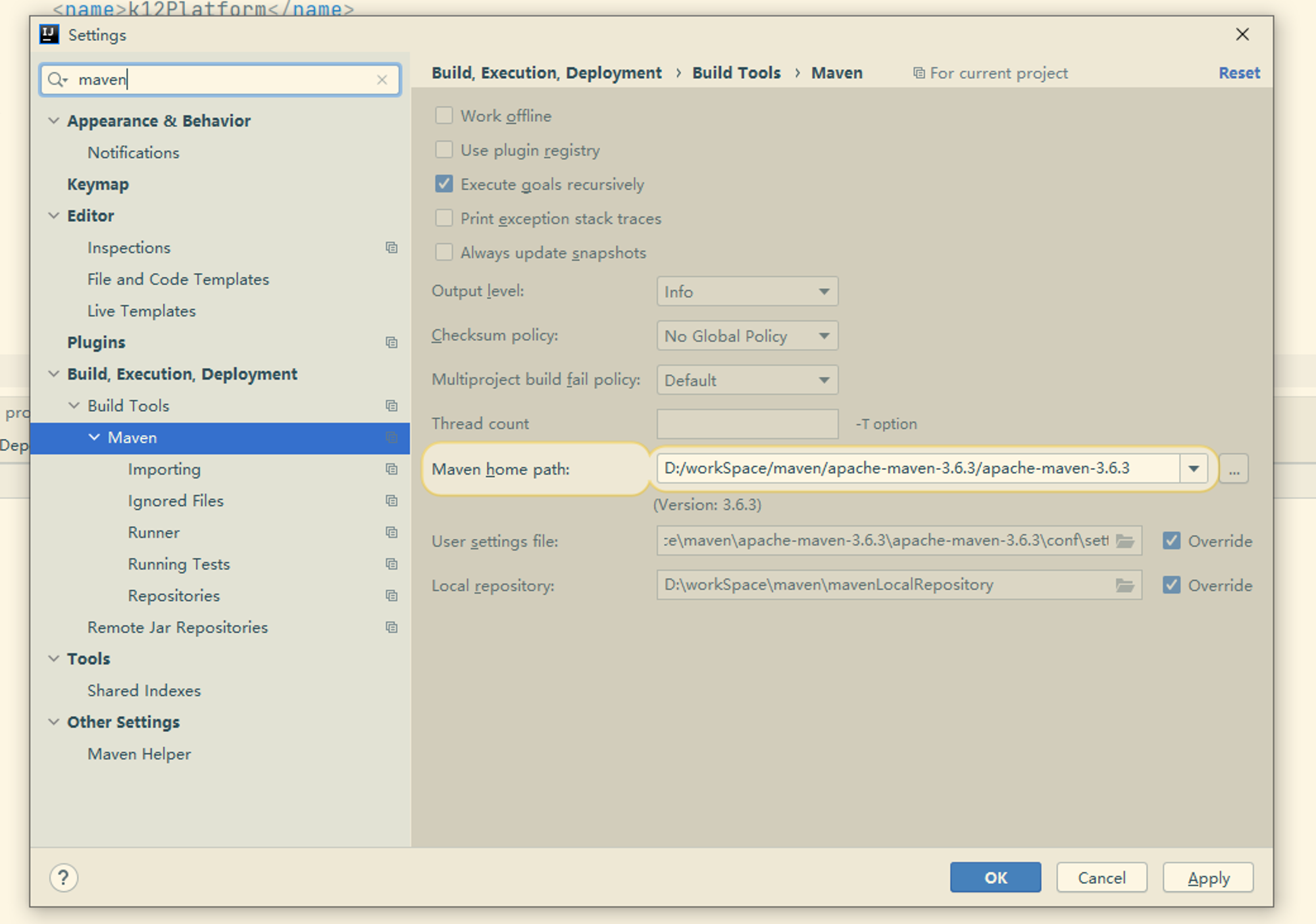
Task: Collapse the Tools section chevron
Action: 54,658
